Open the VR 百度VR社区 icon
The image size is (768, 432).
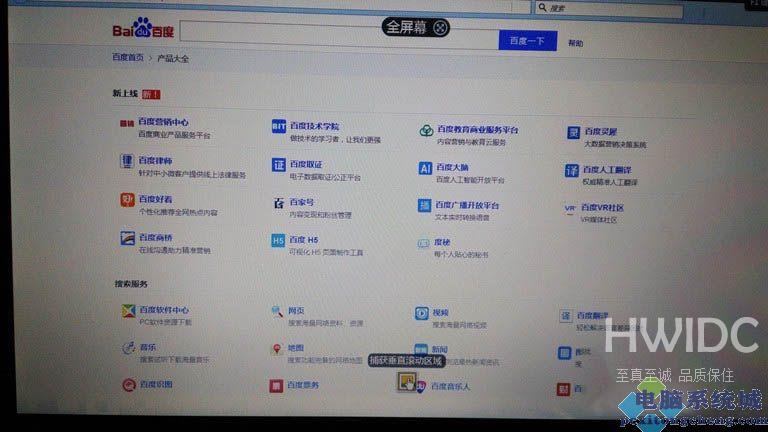(570, 208)
